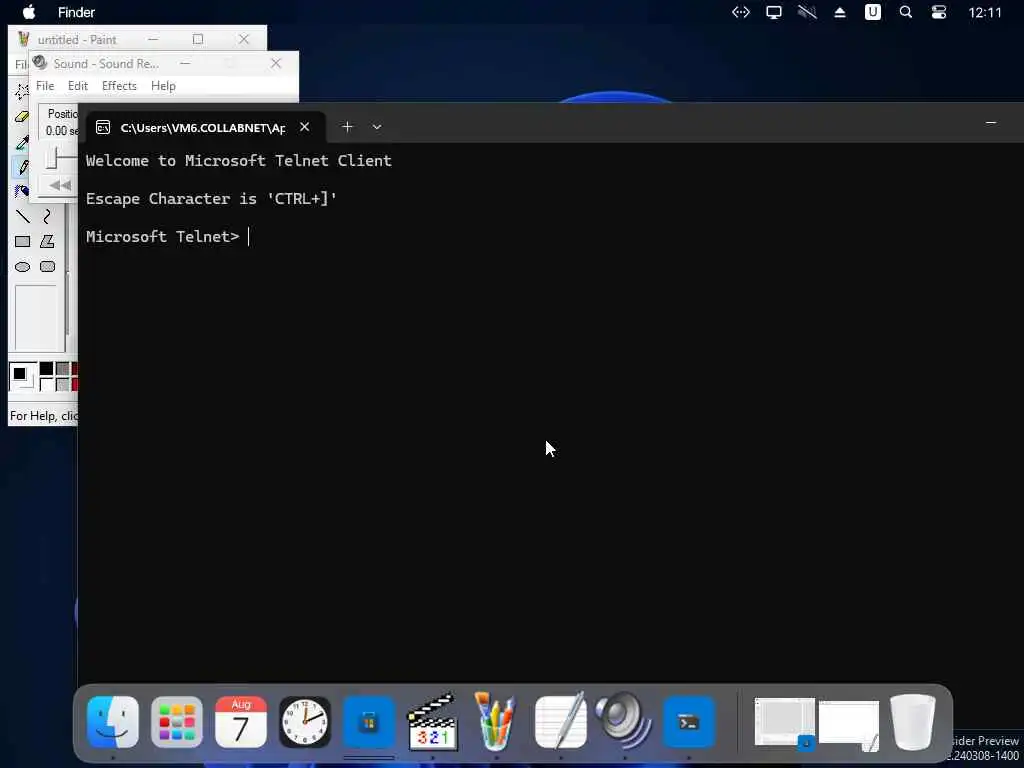Choose the Pick Color eyedropper in Paint
The image size is (1024, 768).
pyautogui.click(x=22, y=142)
